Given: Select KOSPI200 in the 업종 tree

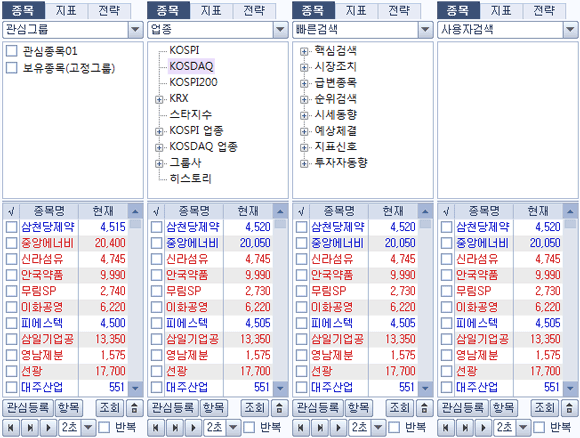Looking at the screenshot, I should pyautogui.click(x=193, y=82).
